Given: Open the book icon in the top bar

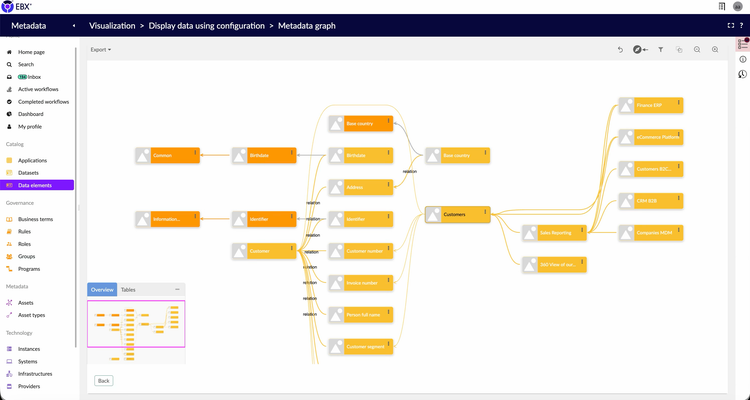Looking at the screenshot, I should click(x=722, y=7).
